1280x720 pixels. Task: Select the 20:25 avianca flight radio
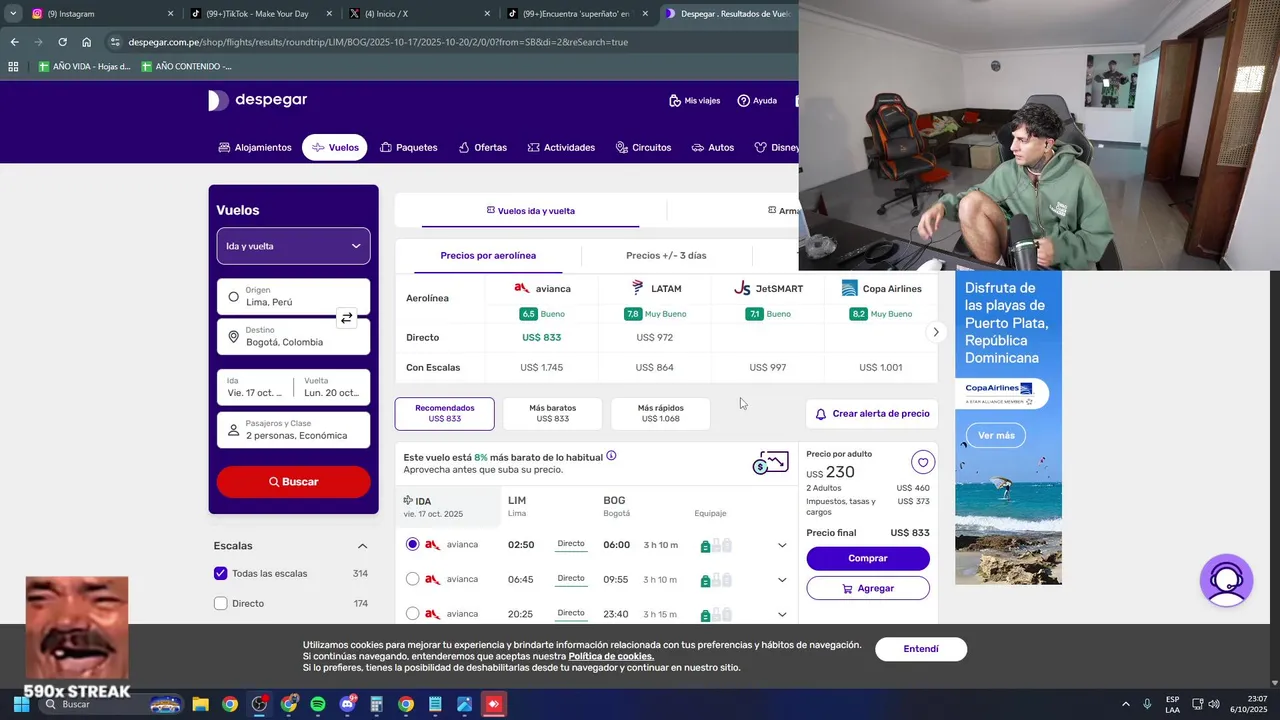point(413,613)
